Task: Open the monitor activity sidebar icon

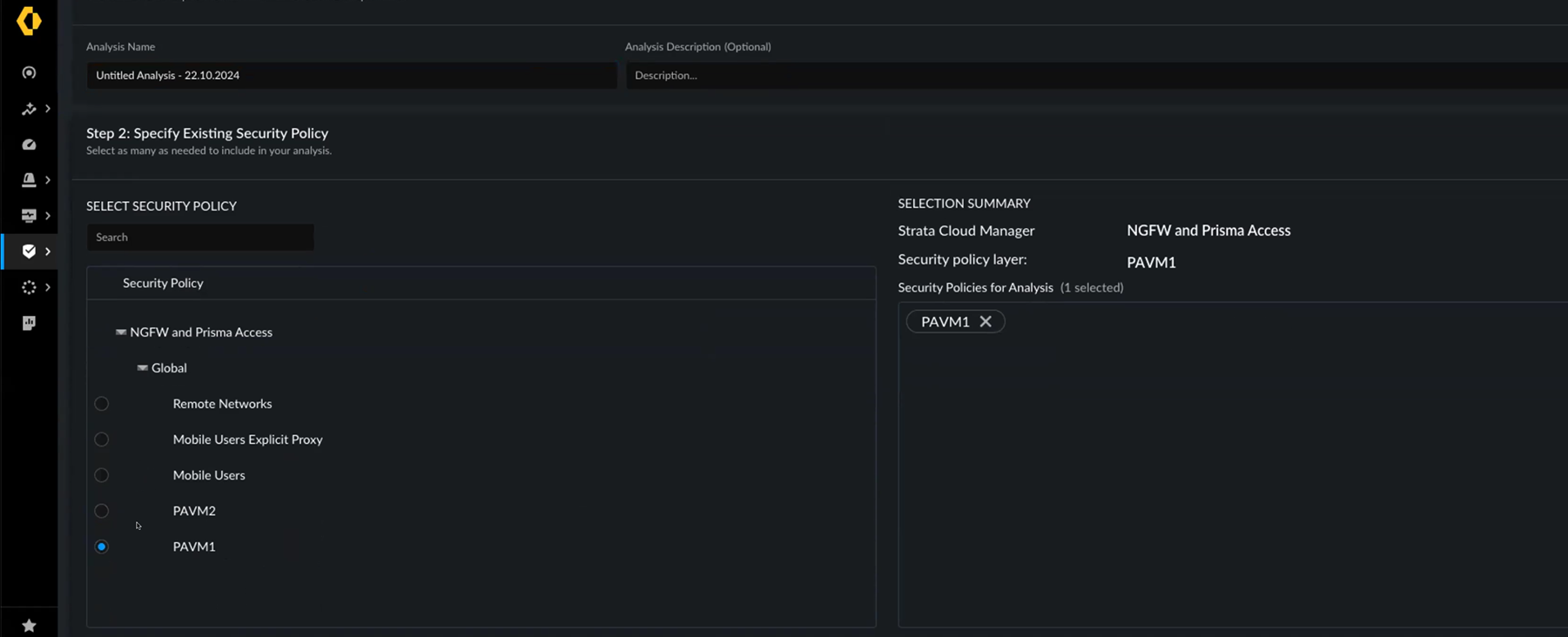Action: click(x=29, y=216)
